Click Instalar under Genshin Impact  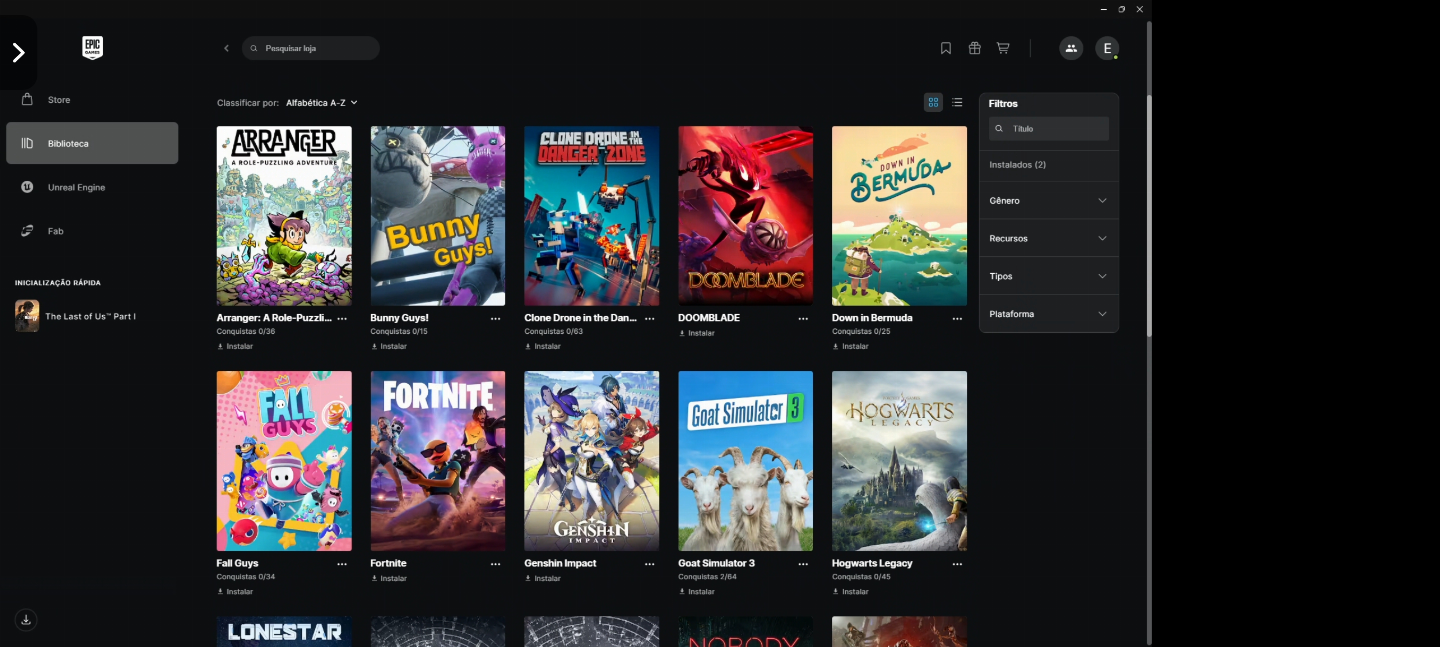tap(543, 579)
